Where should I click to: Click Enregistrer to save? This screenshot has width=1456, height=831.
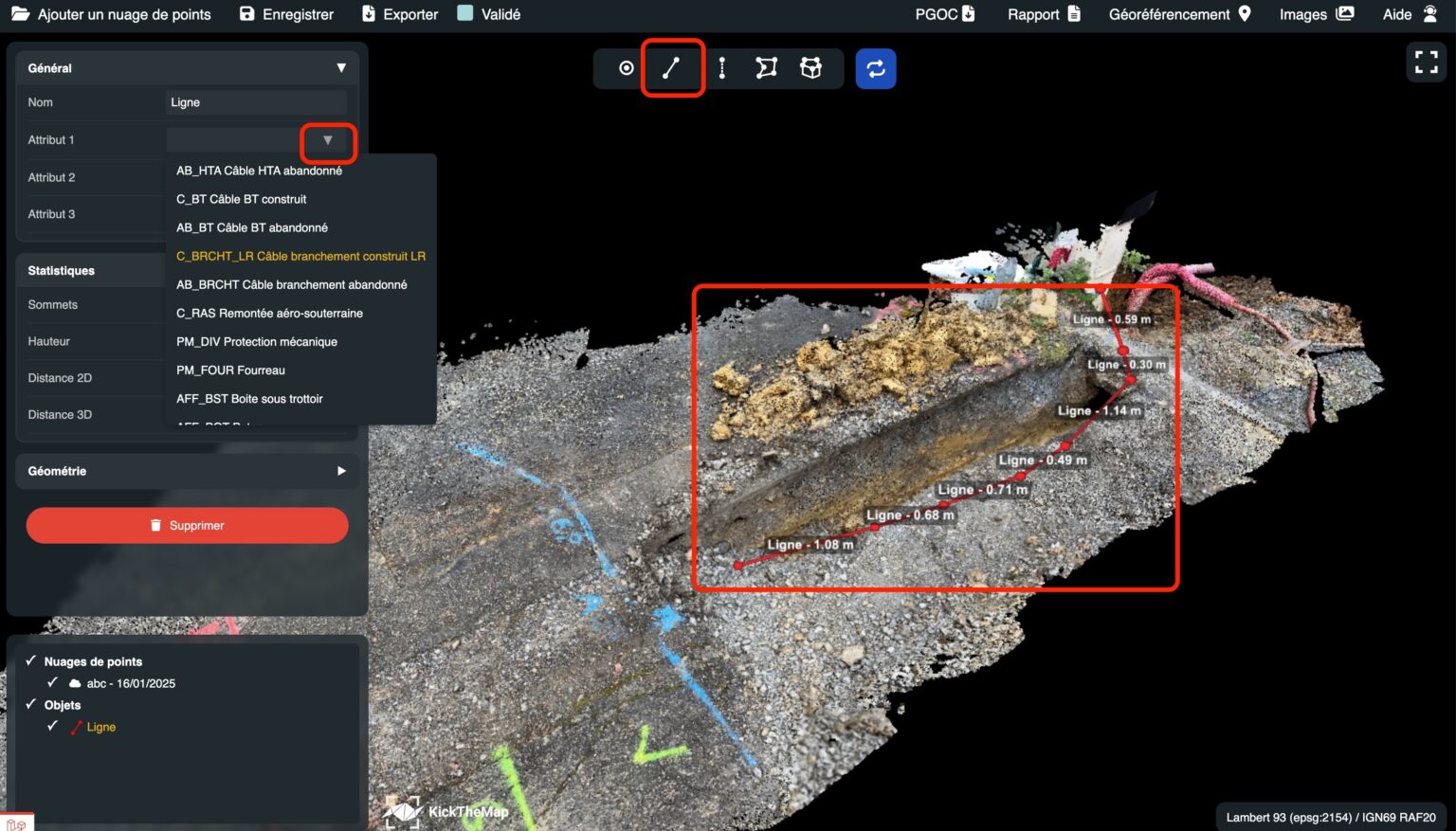[x=285, y=14]
